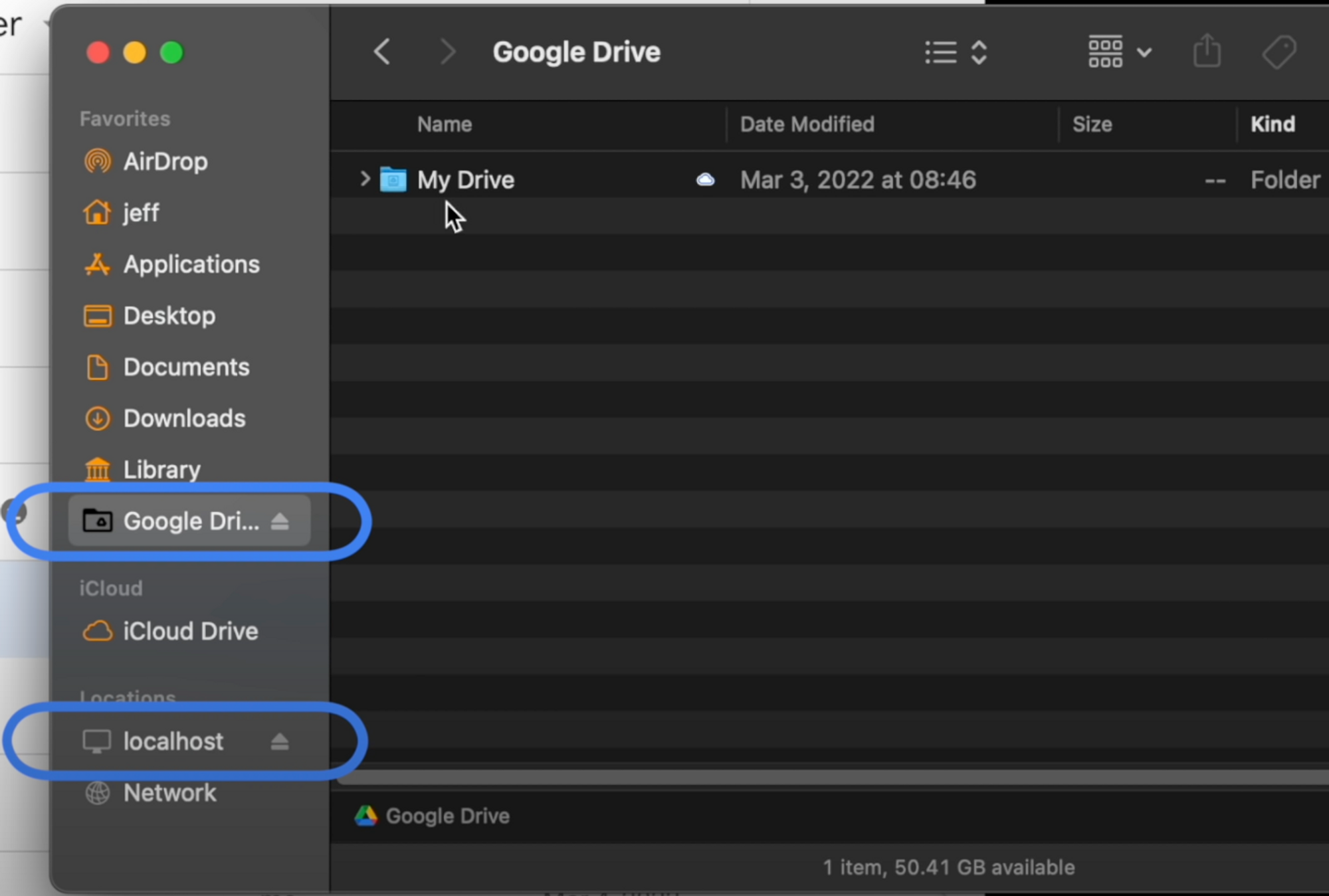Click the Share toolbar icon
Viewport: 1329px width, 896px height.
pos(1207,51)
